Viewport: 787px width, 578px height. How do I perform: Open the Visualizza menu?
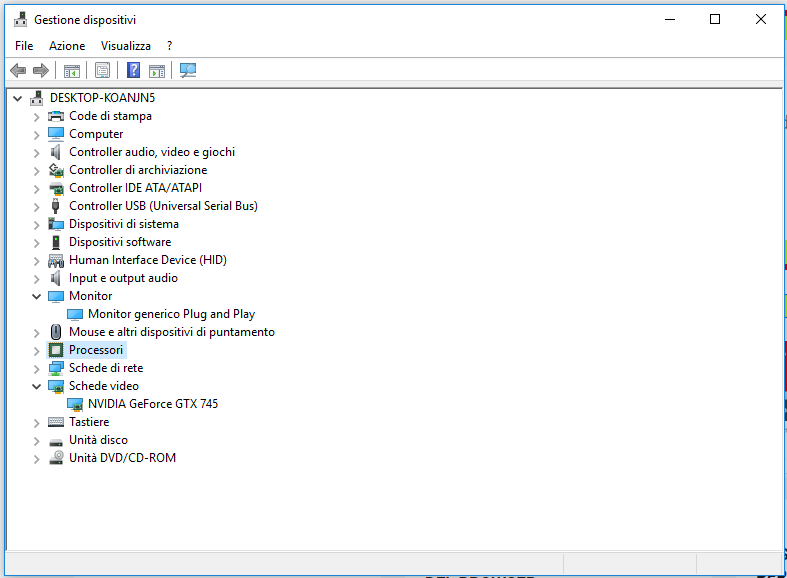(125, 46)
